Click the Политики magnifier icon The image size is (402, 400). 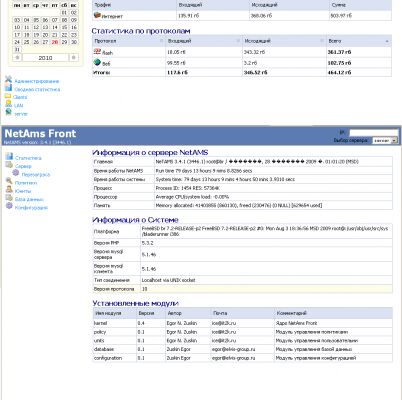click(x=9, y=181)
